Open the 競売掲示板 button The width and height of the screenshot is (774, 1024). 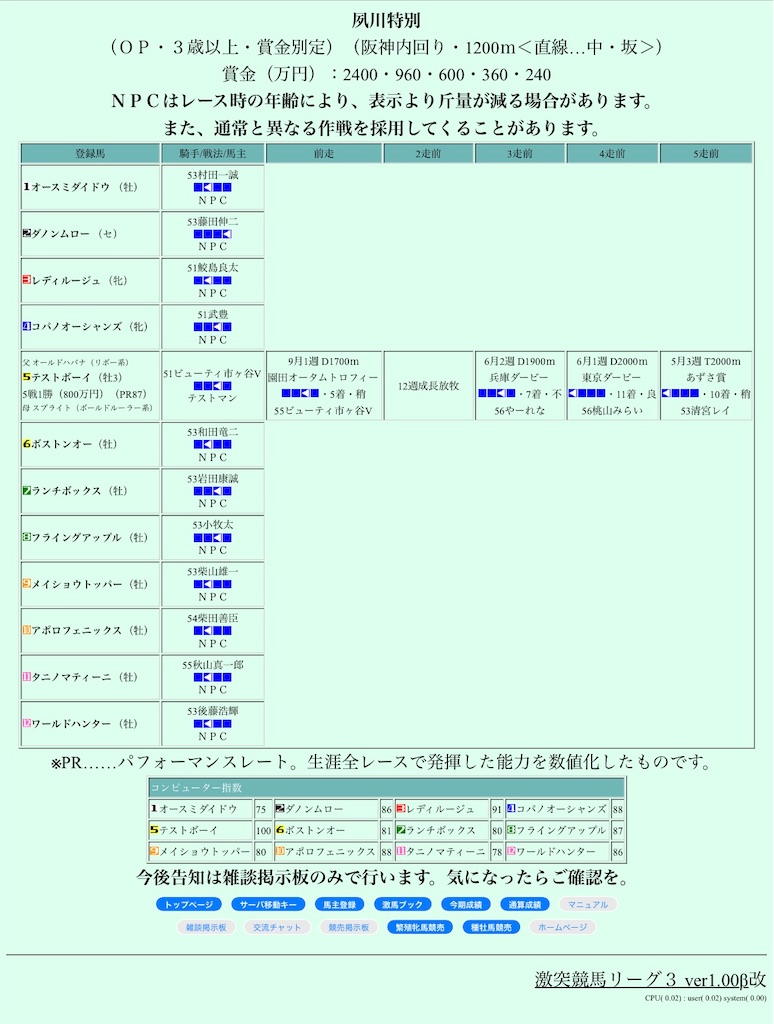click(x=349, y=927)
